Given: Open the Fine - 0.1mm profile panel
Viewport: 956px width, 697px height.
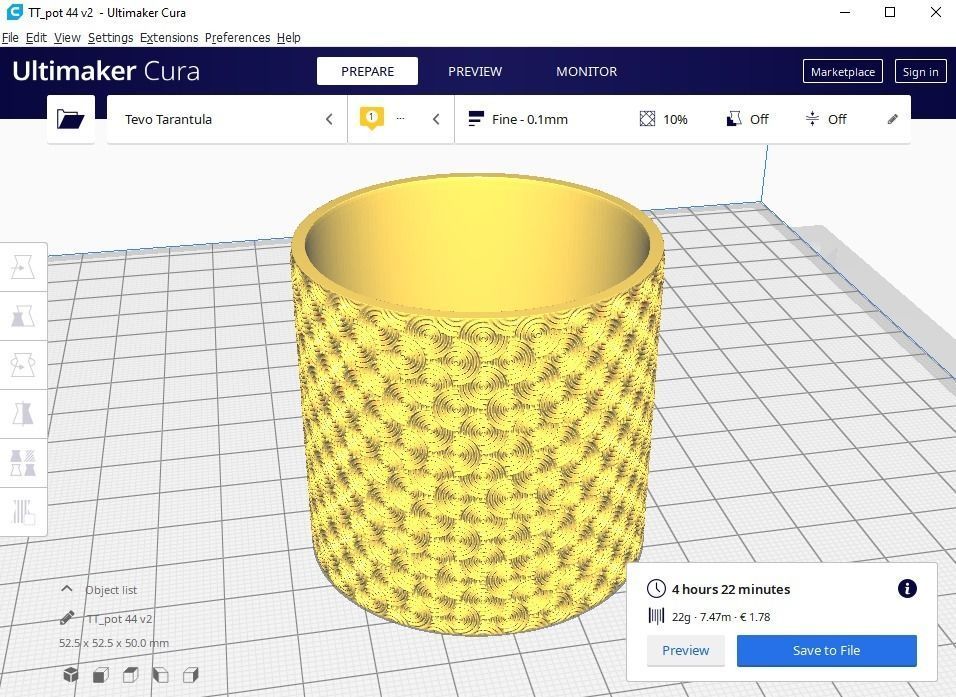Looking at the screenshot, I should pos(683,119).
